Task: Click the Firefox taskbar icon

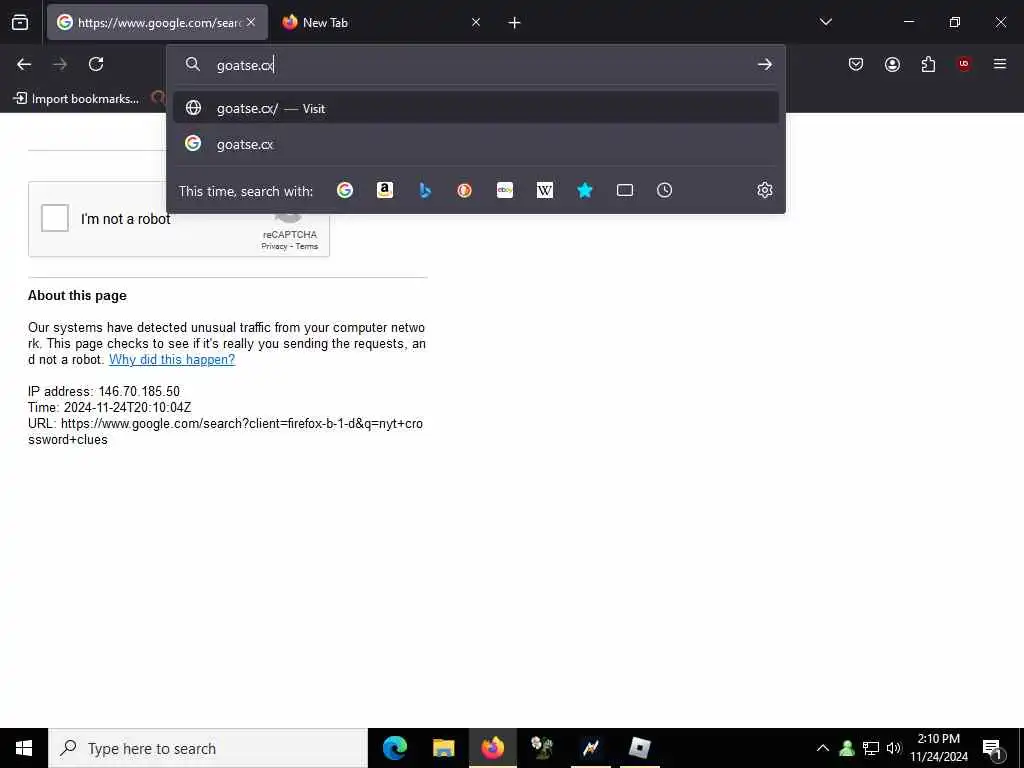Action: coord(492,748)
